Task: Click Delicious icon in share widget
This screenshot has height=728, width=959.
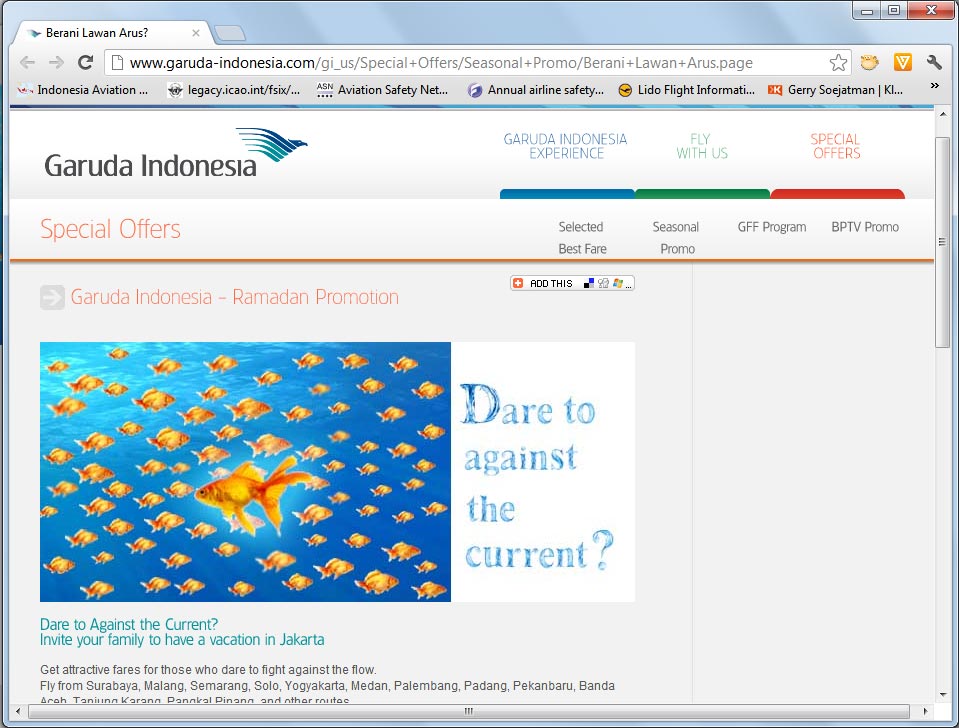Action: click(x=588, y=283)
